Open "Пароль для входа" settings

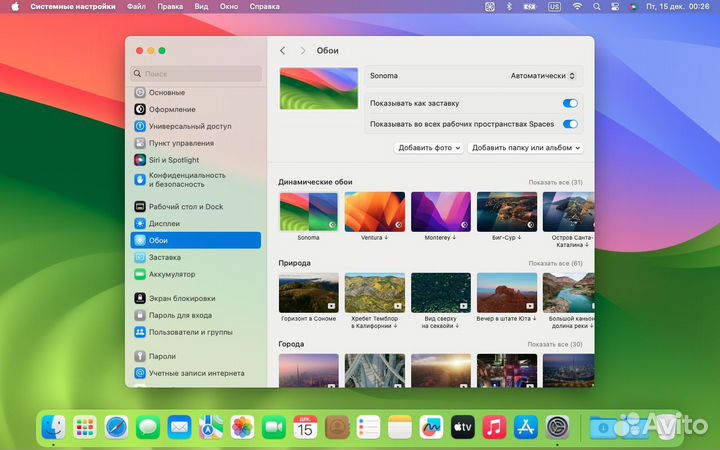coord(196,315)
